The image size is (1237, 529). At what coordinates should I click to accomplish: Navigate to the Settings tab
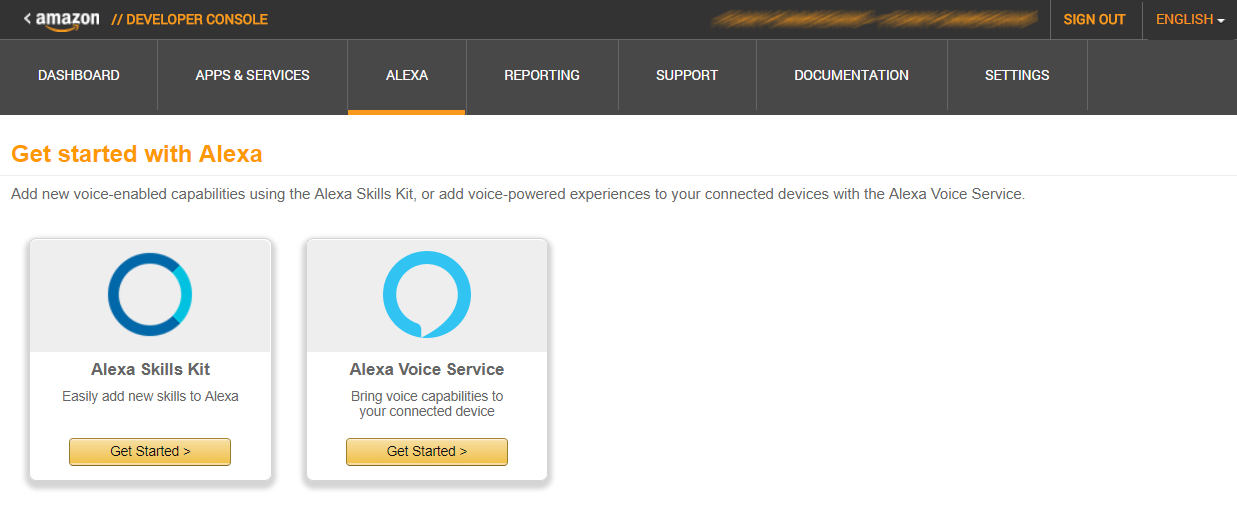pos(1017,75)
